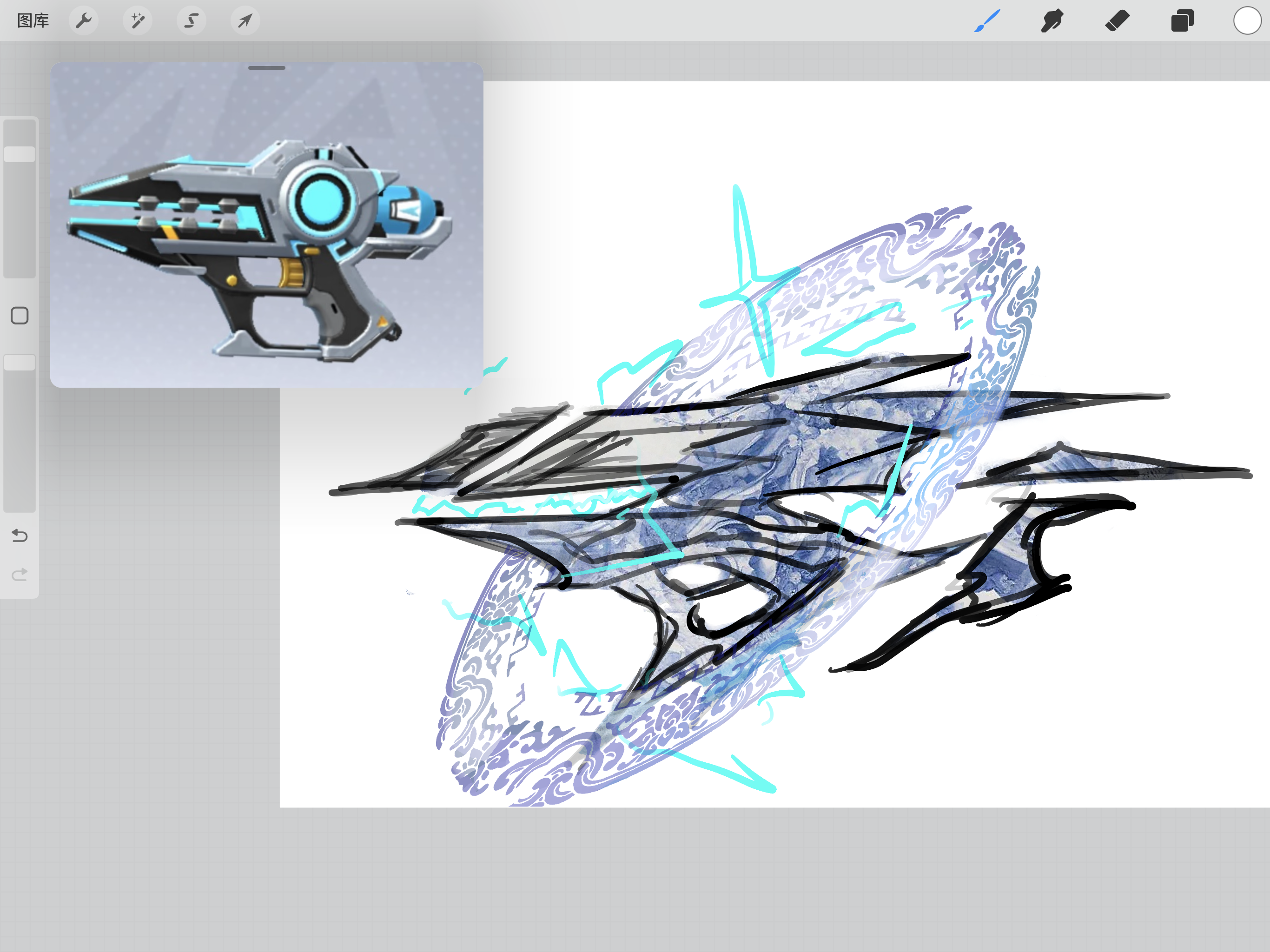Open the Layers panel
This screenshot has width=1270, height=952.
1182,20
